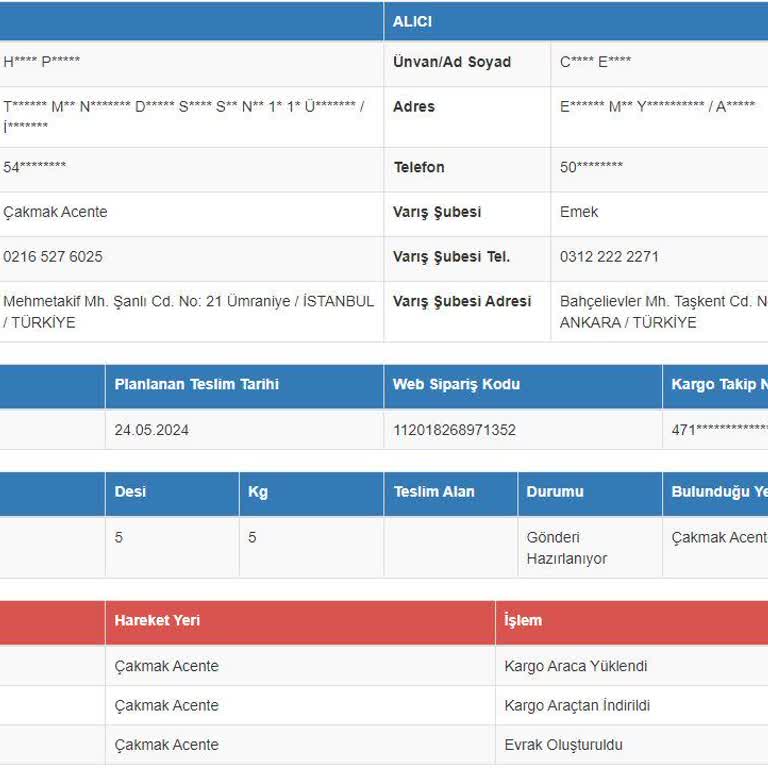This screenshot has height=768, width=768.
Task: Click the Varış Şubesi Adresi label
Action: click(462, 301)
